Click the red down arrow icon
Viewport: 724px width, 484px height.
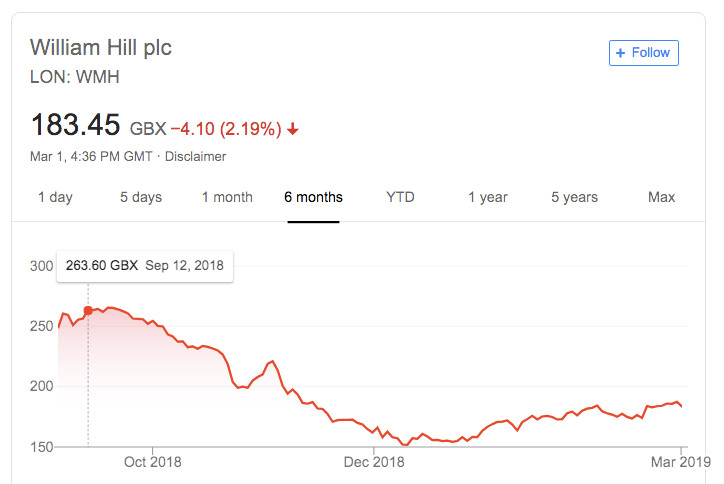[293, 129]
